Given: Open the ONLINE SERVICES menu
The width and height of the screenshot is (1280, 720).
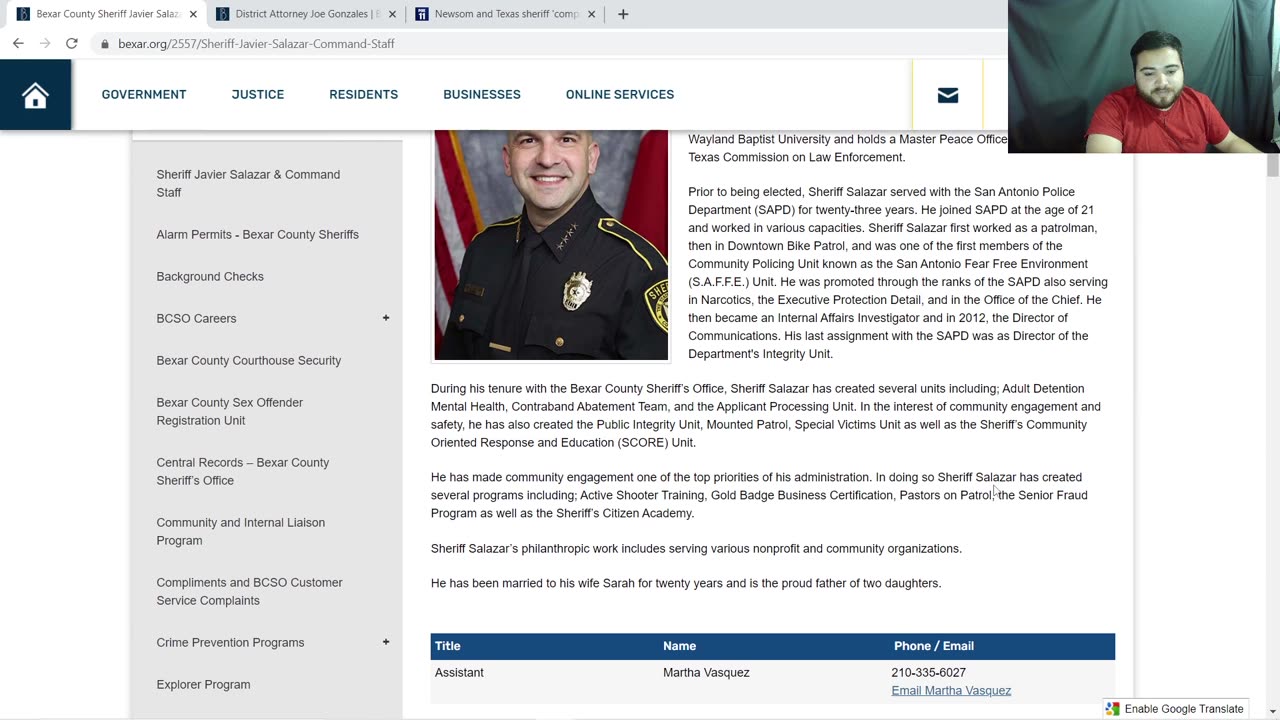Looking at the screenshot, I should [x=620, y=95].
